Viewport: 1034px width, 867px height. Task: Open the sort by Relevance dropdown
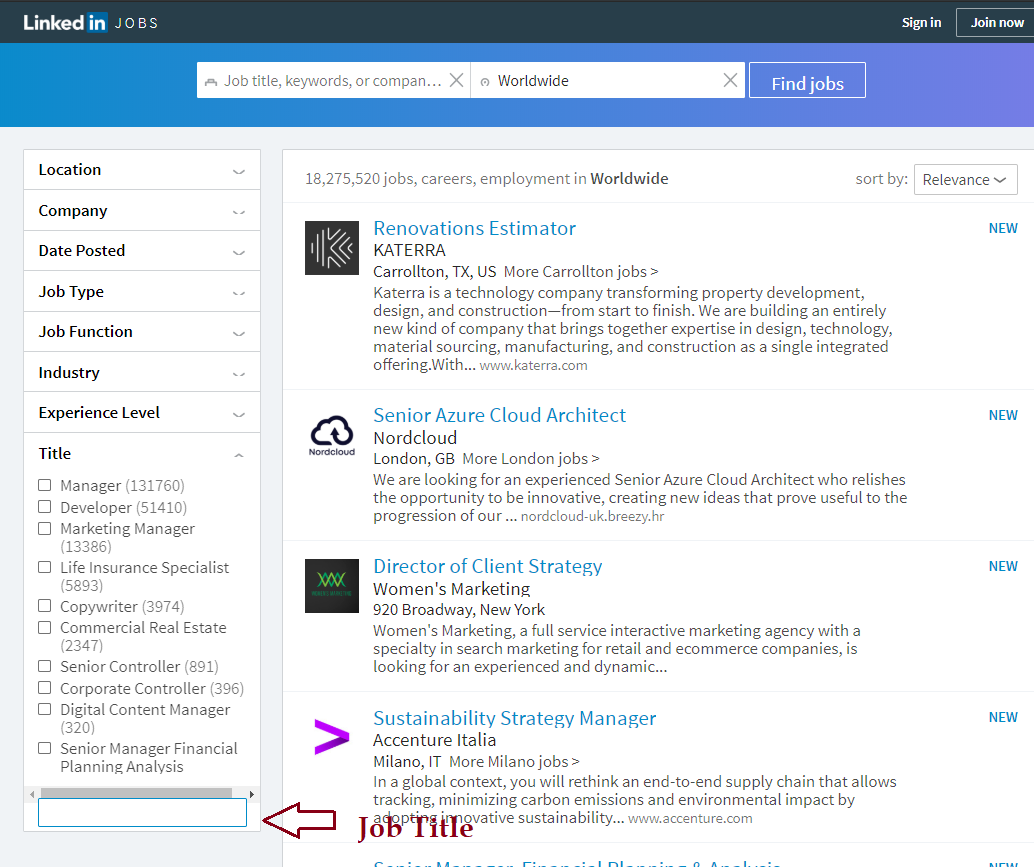[965, 180]
